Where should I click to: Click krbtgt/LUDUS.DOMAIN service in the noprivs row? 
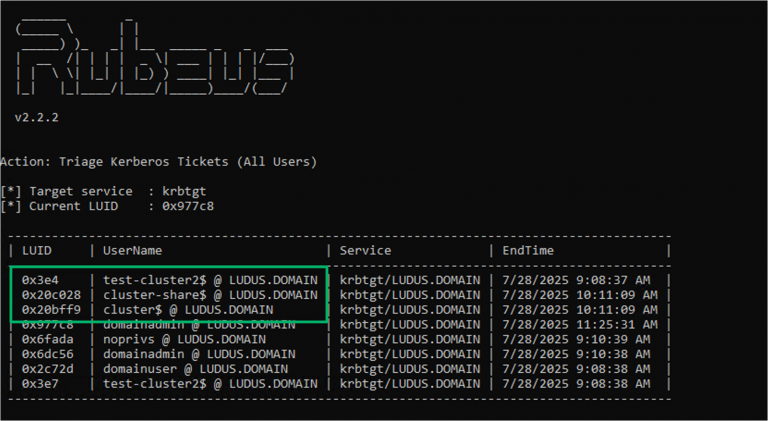410,339
